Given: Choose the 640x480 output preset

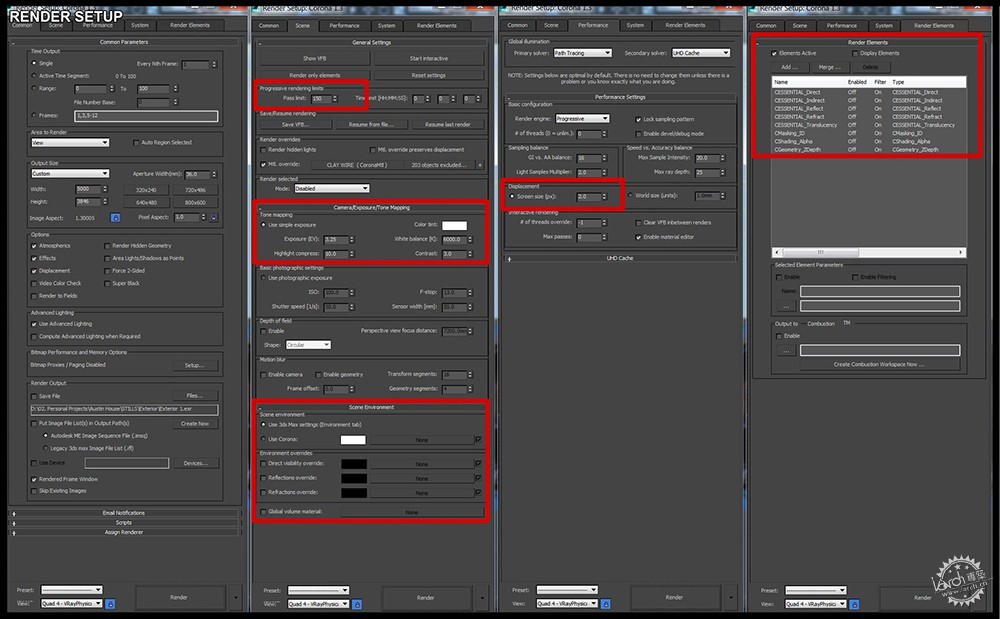Looking at the screenshot, I should [146, 203].
